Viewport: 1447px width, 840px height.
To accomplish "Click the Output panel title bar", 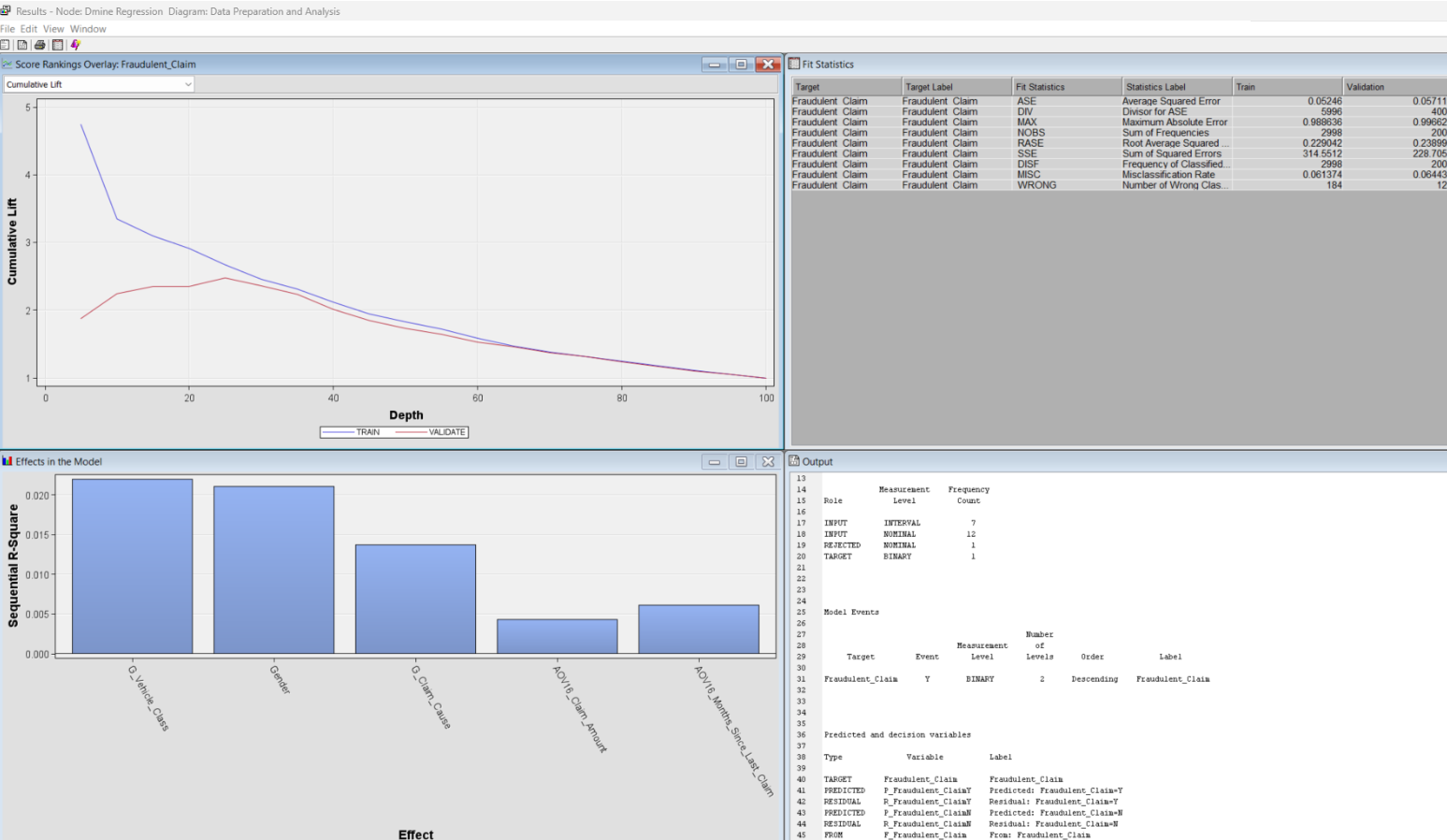I will coord(1117,461).
